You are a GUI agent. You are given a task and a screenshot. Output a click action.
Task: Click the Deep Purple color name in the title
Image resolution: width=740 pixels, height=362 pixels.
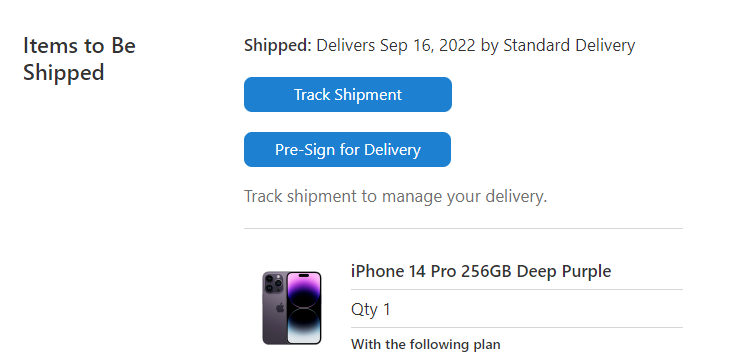pos(563,271)
